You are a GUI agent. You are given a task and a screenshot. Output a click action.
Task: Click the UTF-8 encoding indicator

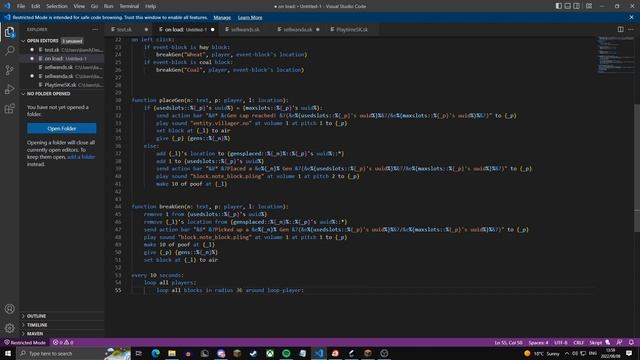(561, 342)
